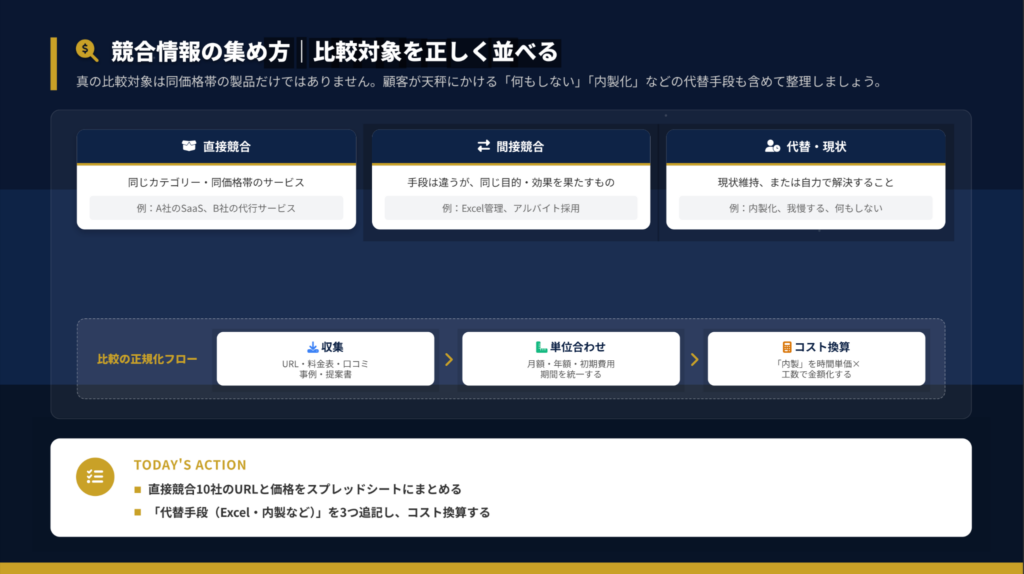Click the example box reading 内製化、我慢する、何もしない
Viewport: 1024px width, 574px height.
[805, 208]
